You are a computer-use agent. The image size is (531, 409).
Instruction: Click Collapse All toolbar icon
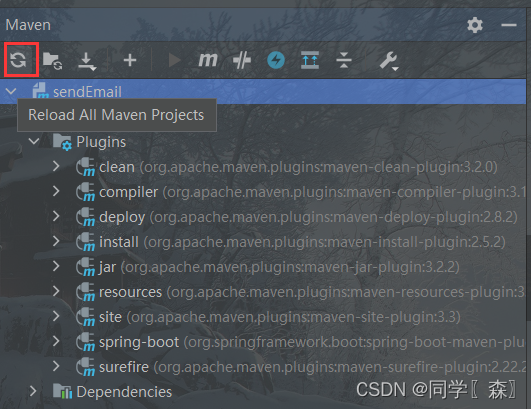click(344, 61)
